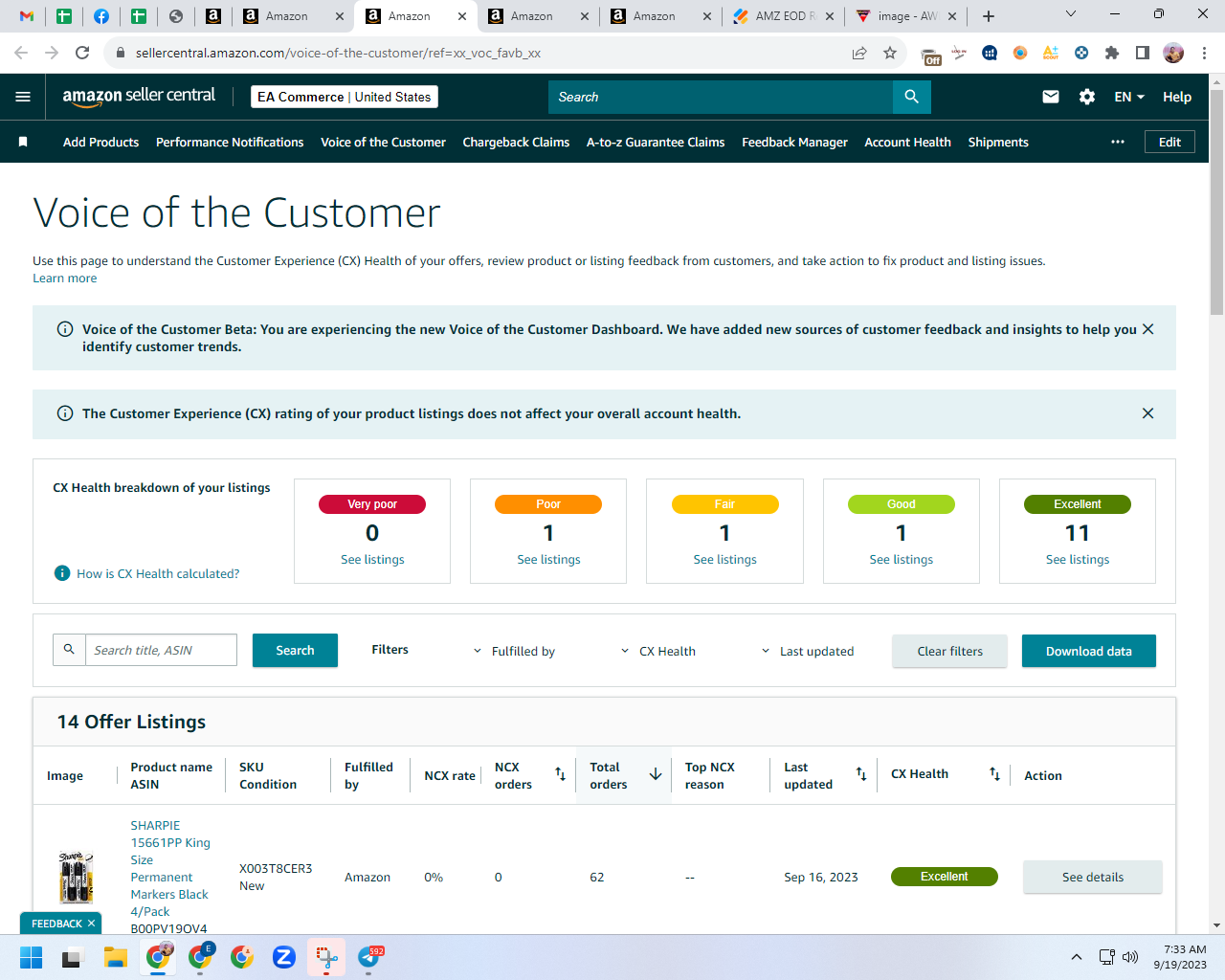Viewport: 1225px width, 980px height.
Task: Close the FEEDBACK tab with its X
Action: tap(91, 924)
